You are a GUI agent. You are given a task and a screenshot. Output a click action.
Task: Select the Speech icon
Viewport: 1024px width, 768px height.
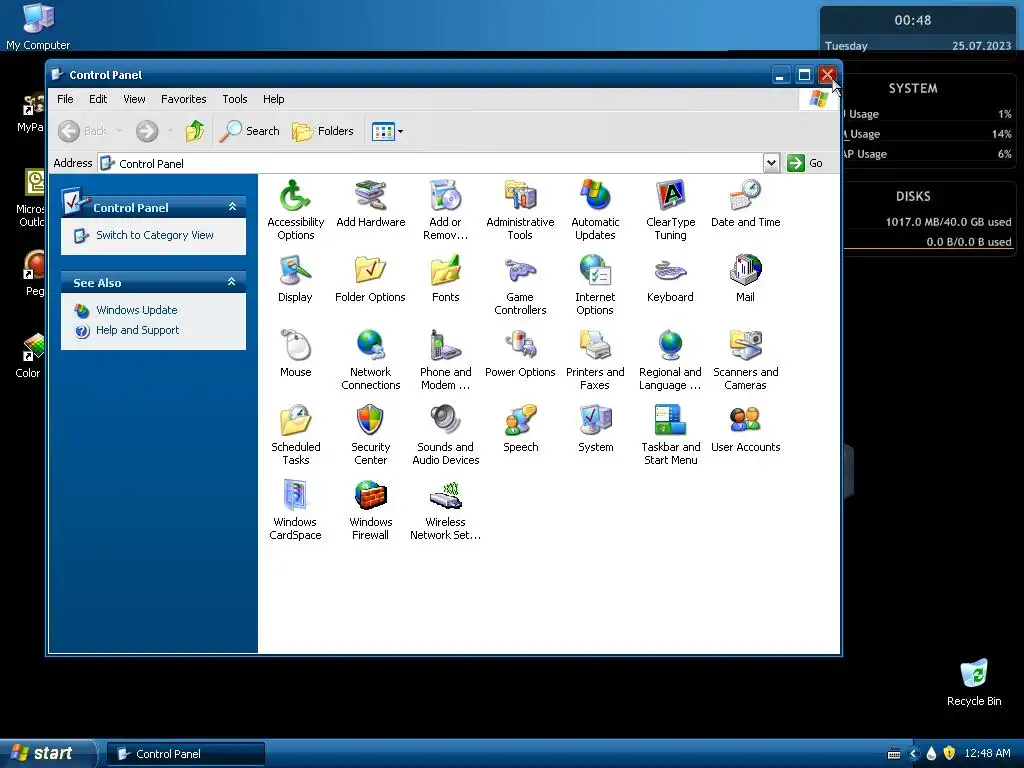(x=520, y=421)
